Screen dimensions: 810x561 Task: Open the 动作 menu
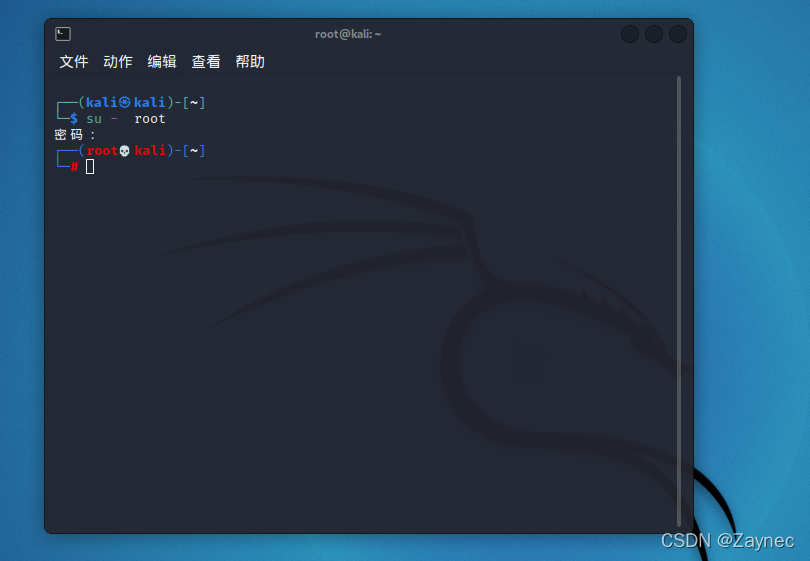coord(118,61)
